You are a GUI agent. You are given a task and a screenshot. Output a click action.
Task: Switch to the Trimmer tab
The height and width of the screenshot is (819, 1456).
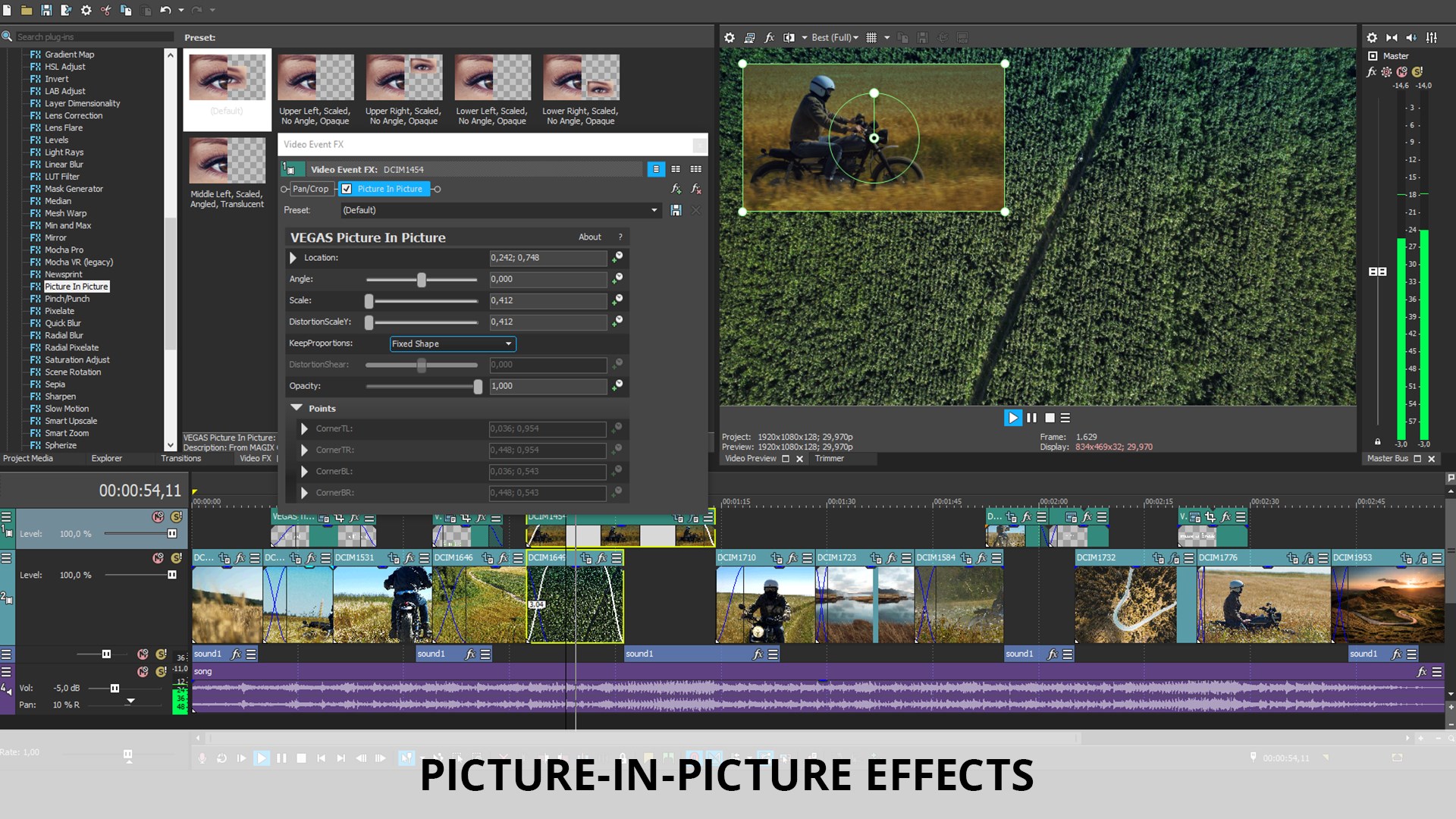829,458
